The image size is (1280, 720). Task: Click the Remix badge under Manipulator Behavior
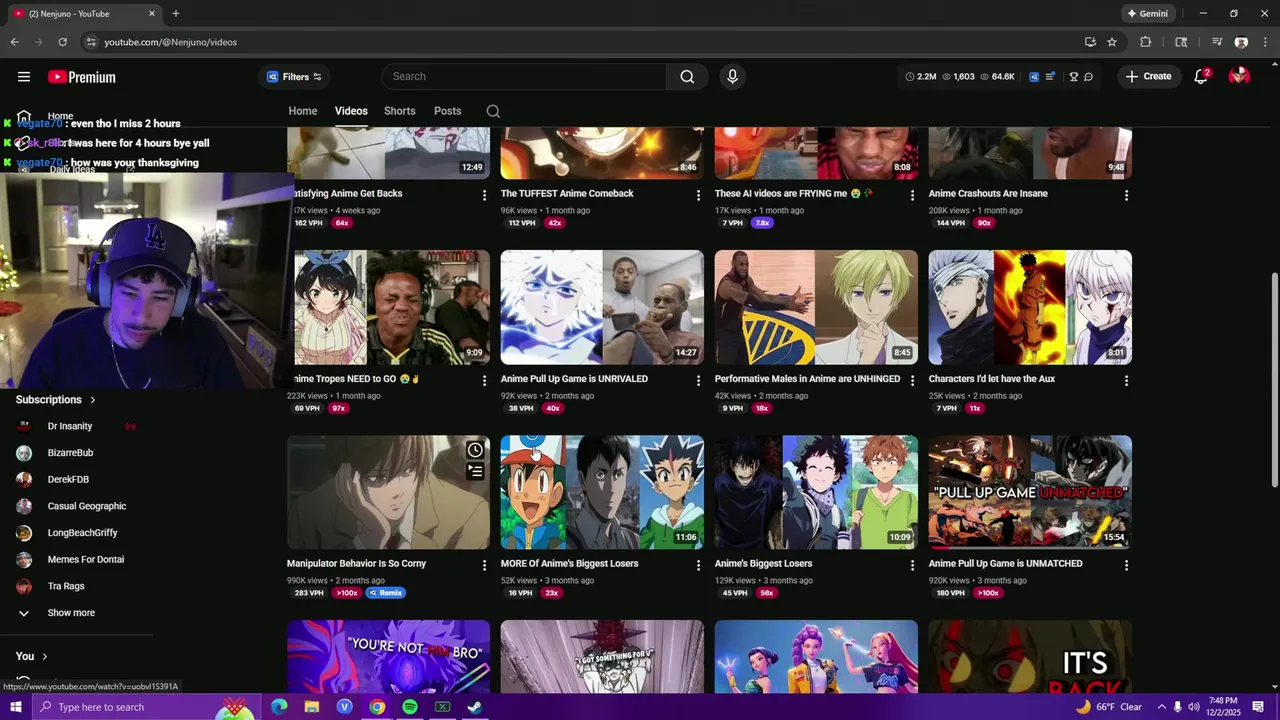coord(385,593)
